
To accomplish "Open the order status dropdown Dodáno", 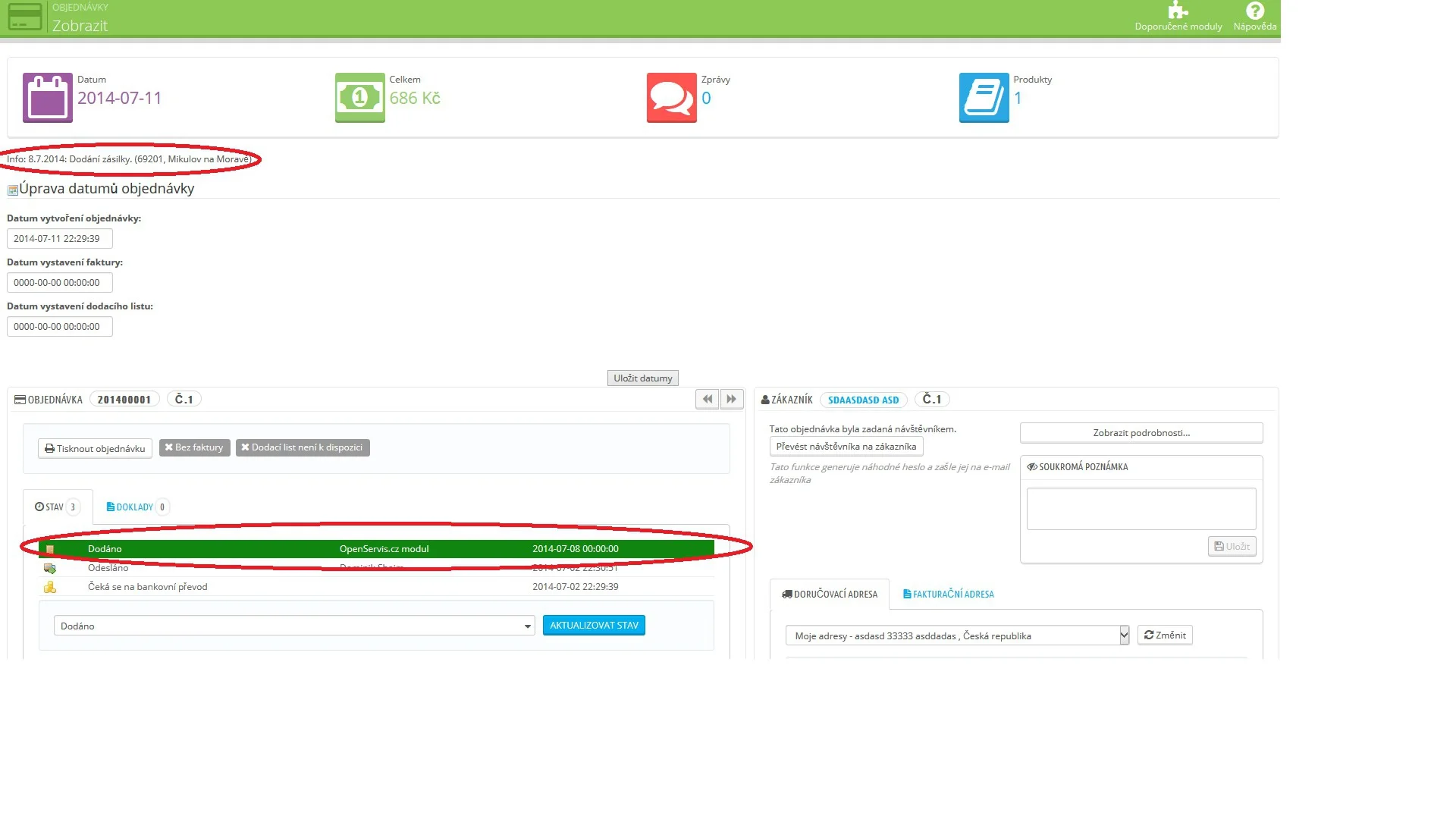I will tap(293, 626).
